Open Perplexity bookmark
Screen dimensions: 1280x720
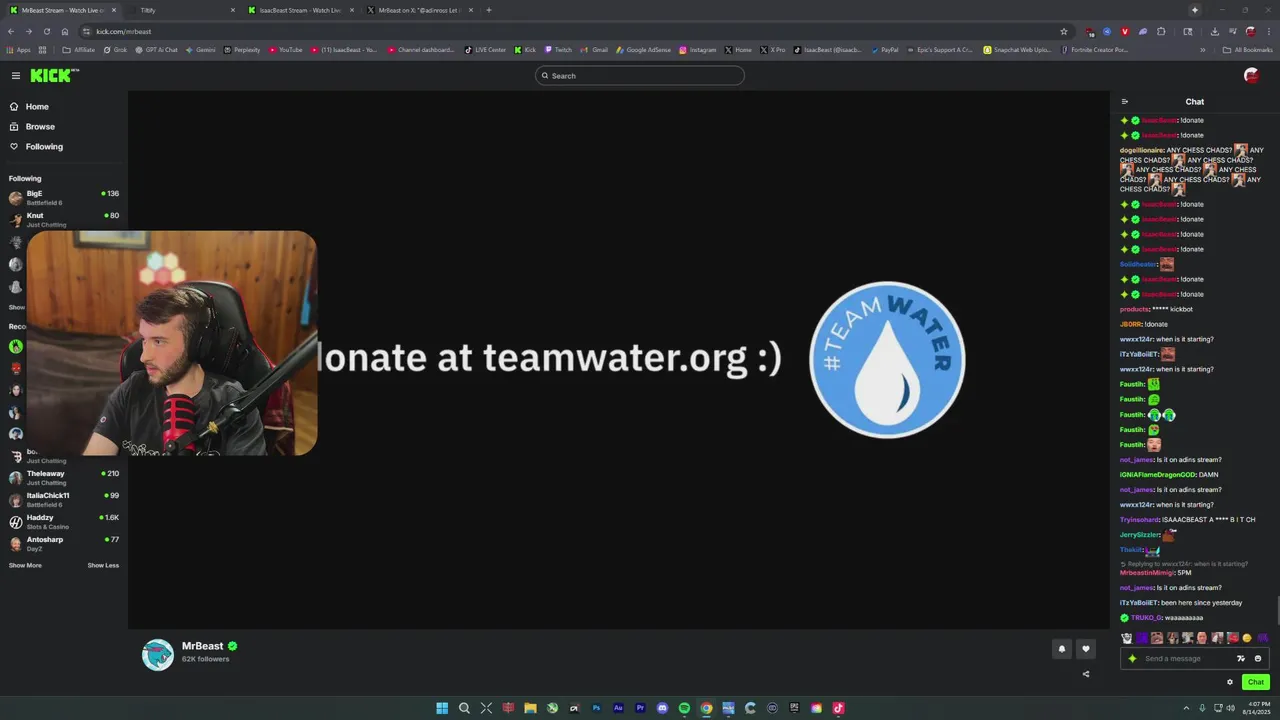(241, 50)
